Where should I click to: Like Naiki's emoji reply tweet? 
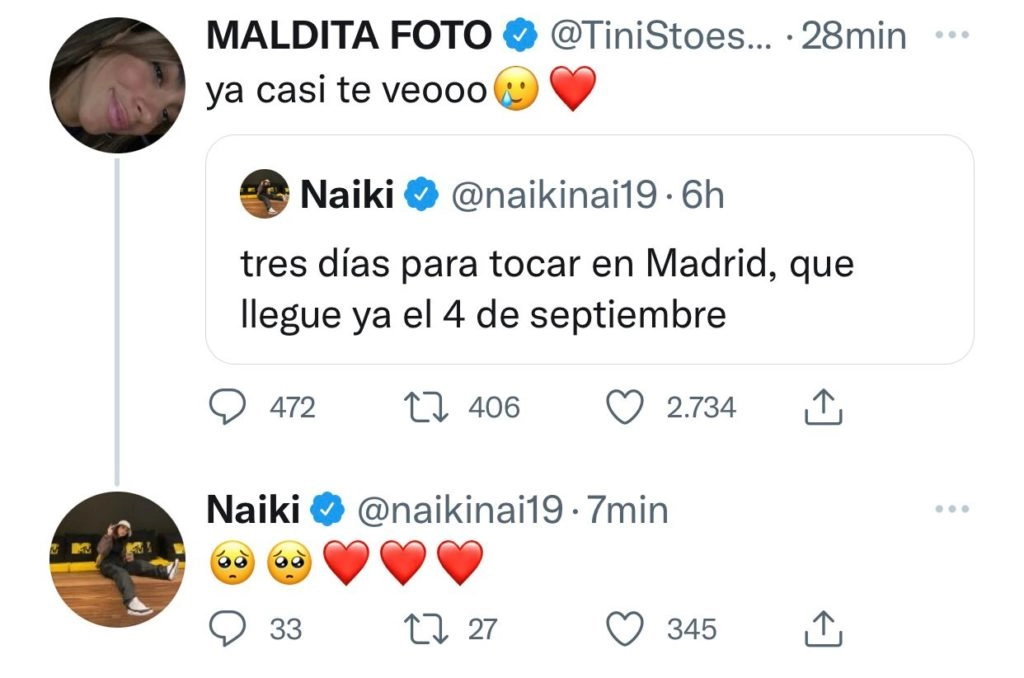(x=626, y=629)
